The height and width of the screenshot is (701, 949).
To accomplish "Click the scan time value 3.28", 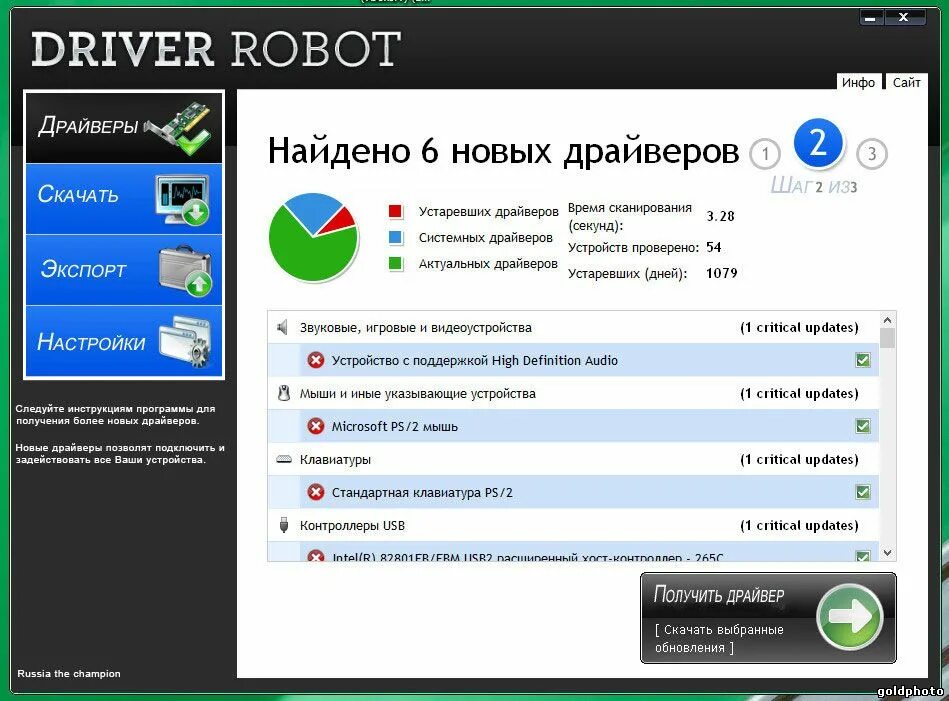I will 720,216.
